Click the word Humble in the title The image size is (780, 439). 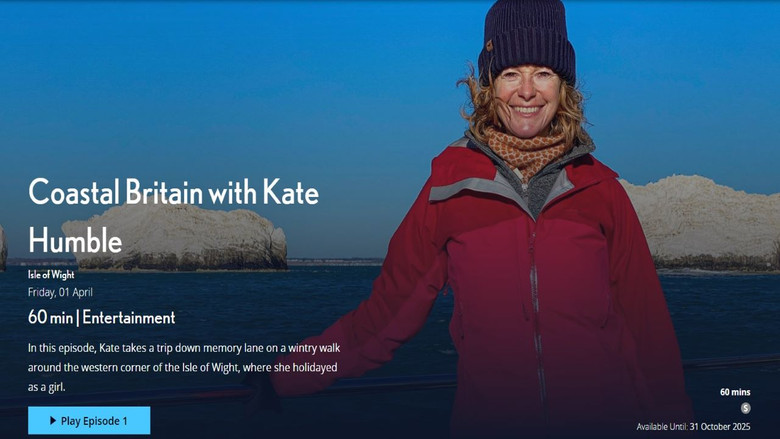coord(75,240)
